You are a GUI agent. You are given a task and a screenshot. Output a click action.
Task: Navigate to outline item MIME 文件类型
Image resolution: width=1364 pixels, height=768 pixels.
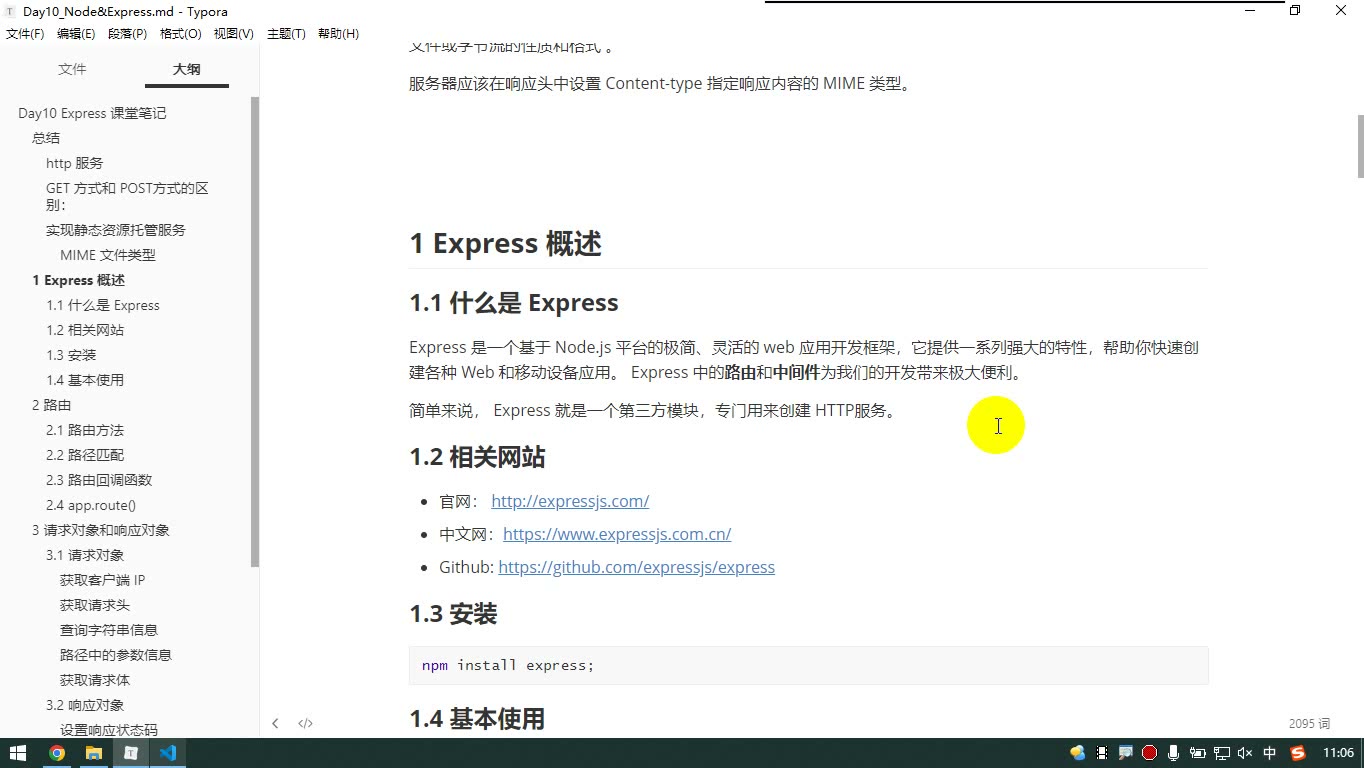[108, 255]
